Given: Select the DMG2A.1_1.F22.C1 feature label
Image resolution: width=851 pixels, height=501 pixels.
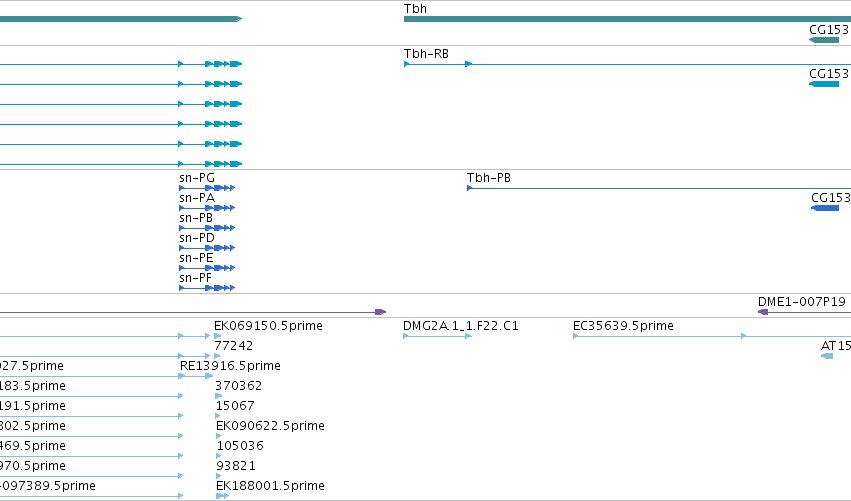Looking at the screenshot, I should point(461,326).
